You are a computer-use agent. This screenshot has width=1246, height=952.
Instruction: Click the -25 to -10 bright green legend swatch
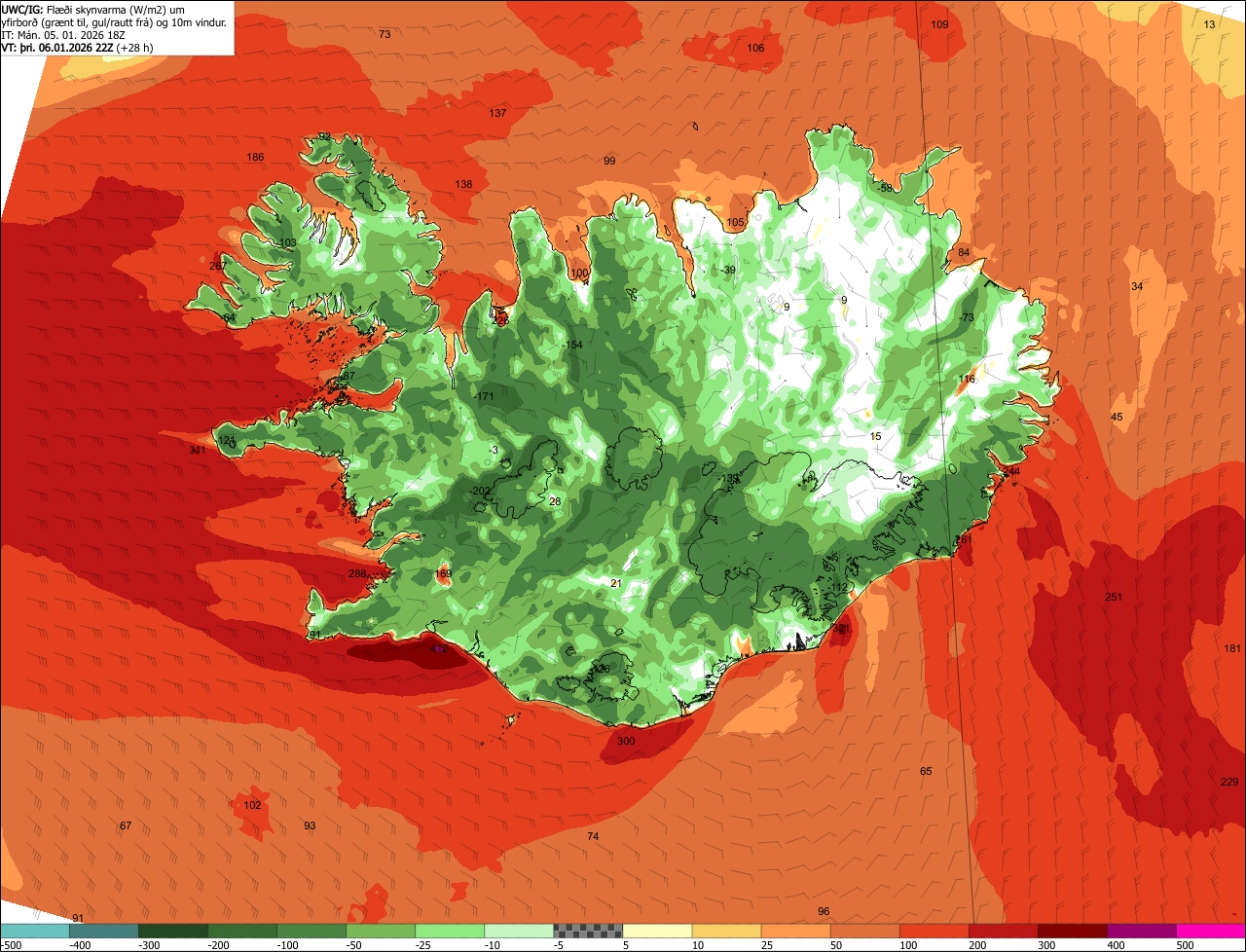[x=449, y=931]
